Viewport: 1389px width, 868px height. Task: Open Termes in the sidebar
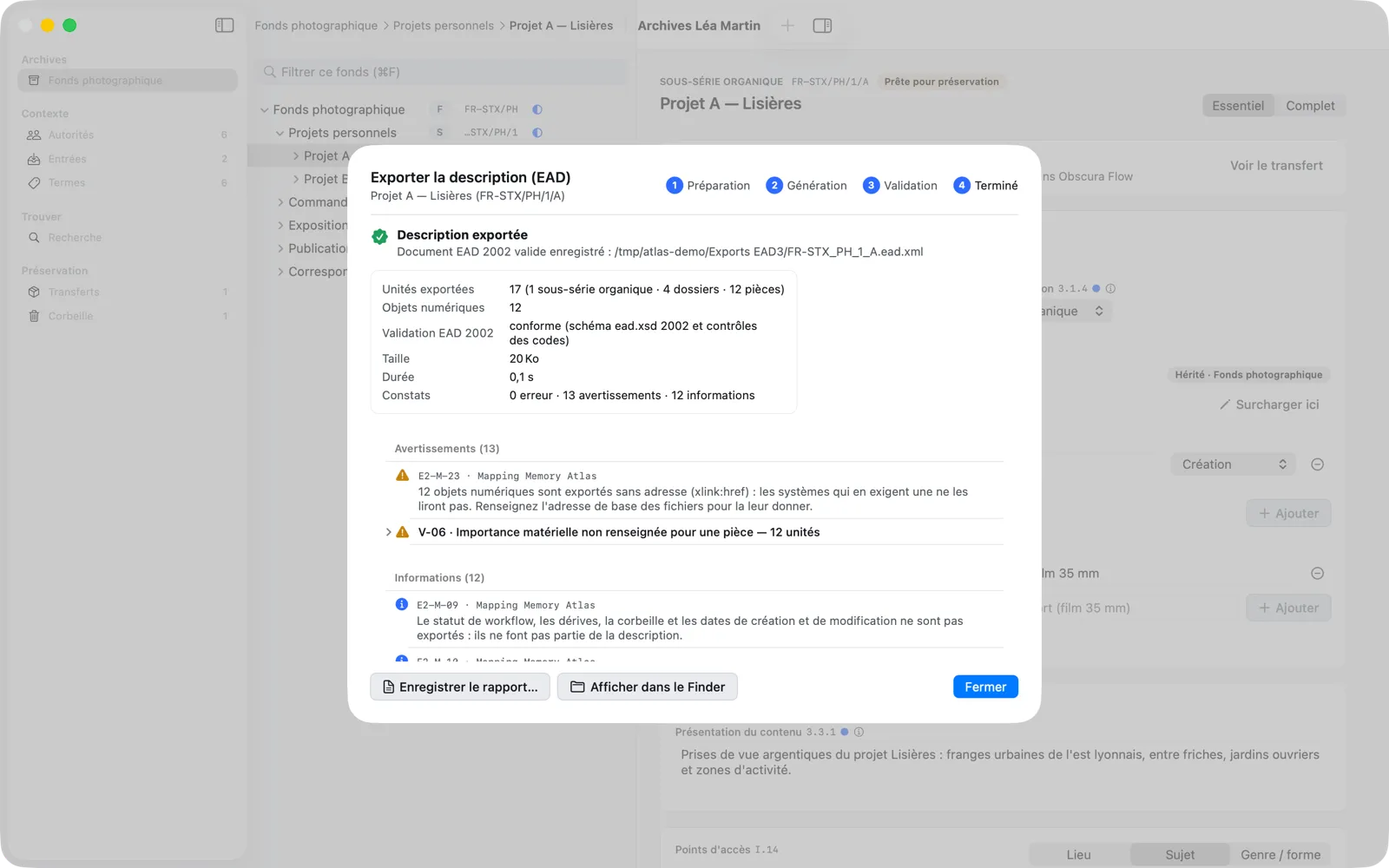(128, 182)
